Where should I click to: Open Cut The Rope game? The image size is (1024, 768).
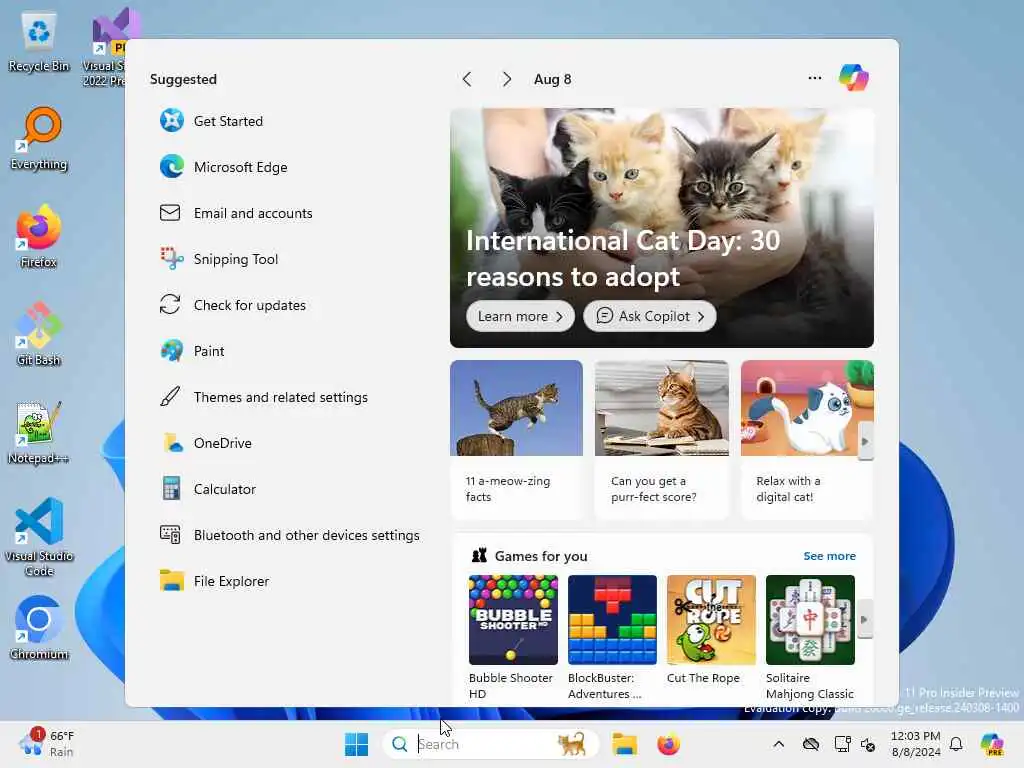coord(711,630)
